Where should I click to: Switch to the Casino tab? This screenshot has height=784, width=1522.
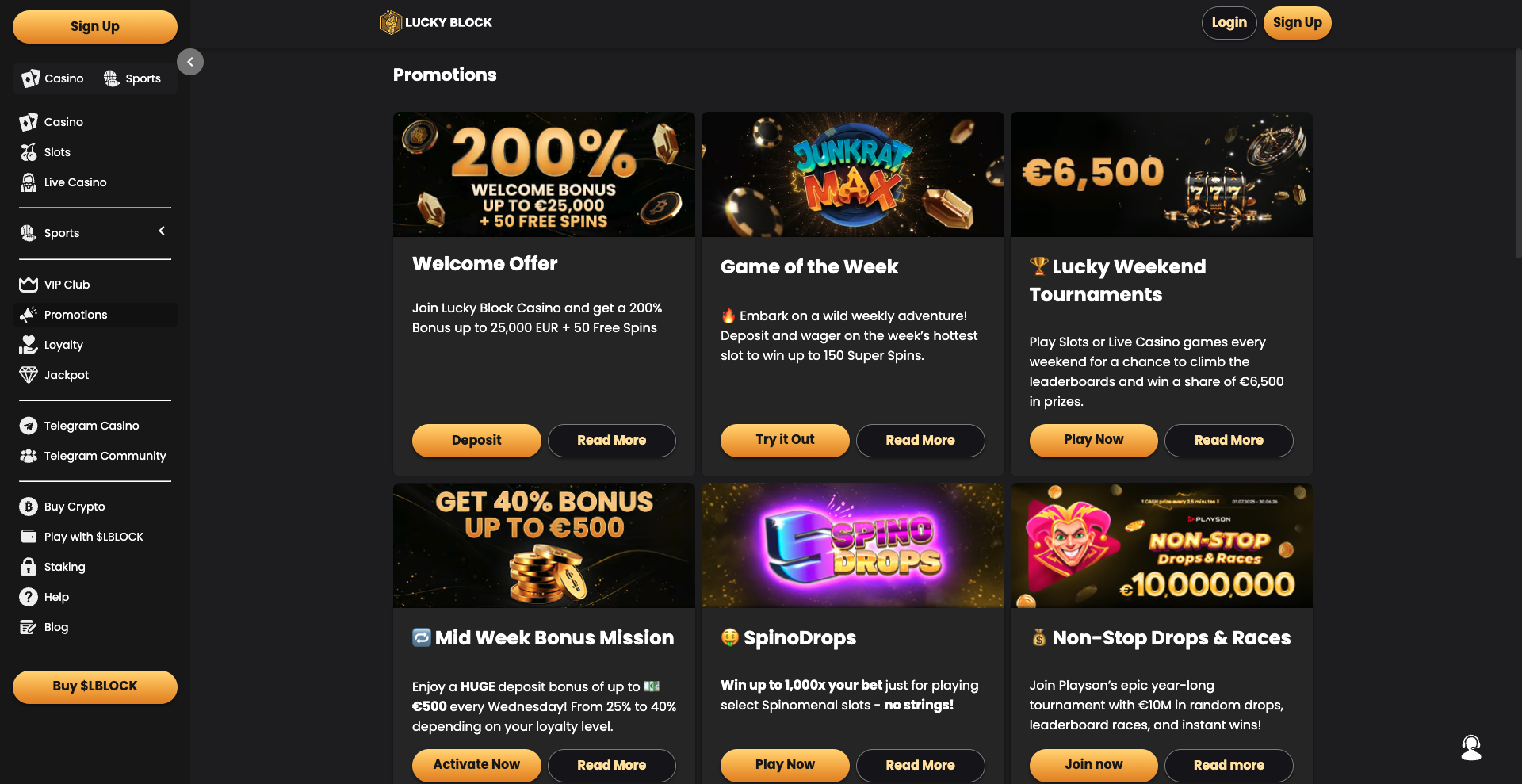pyautogui.click(x=53, y=78)
